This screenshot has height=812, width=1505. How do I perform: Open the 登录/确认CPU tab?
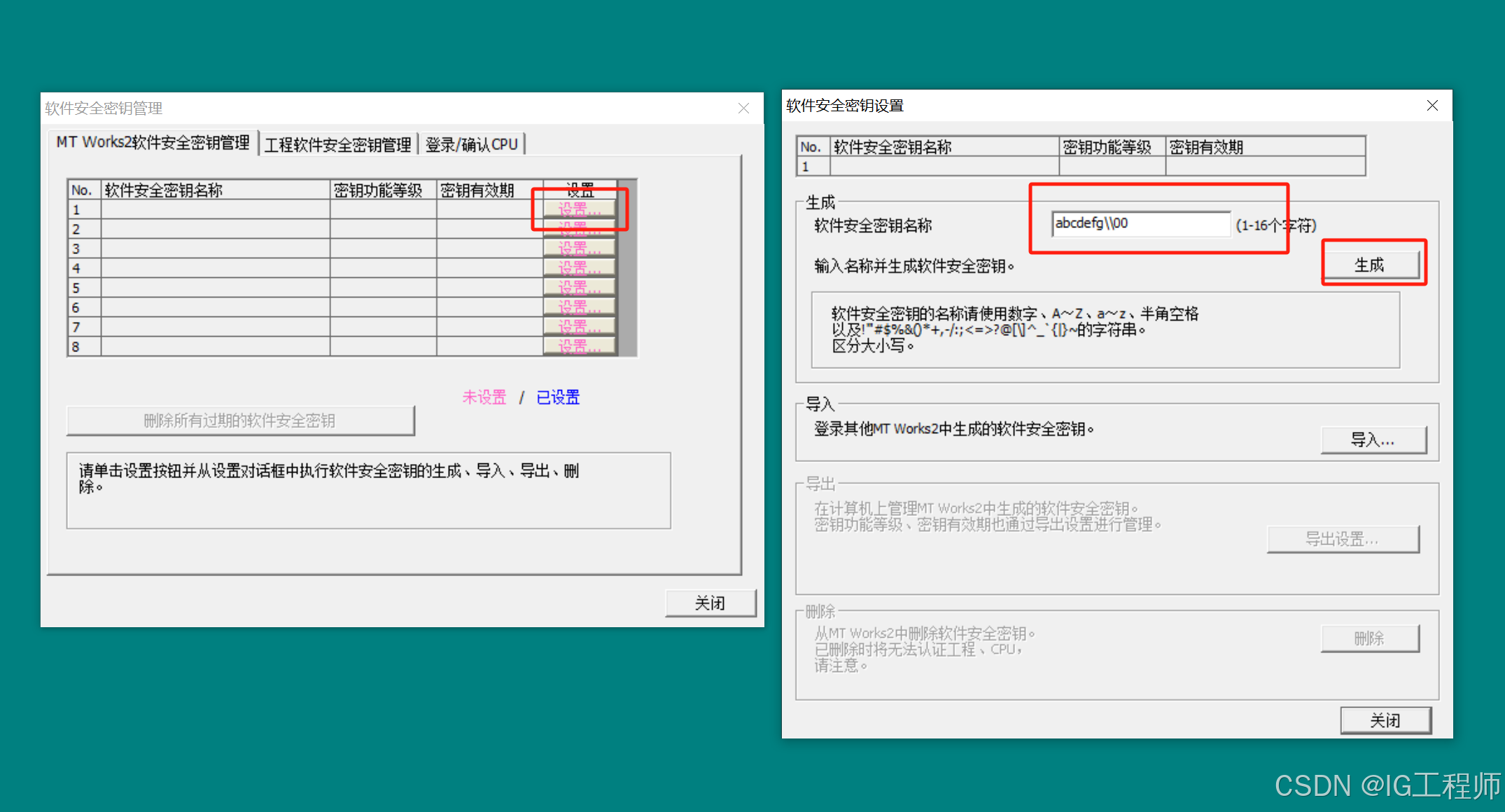[x=471, y=145]
